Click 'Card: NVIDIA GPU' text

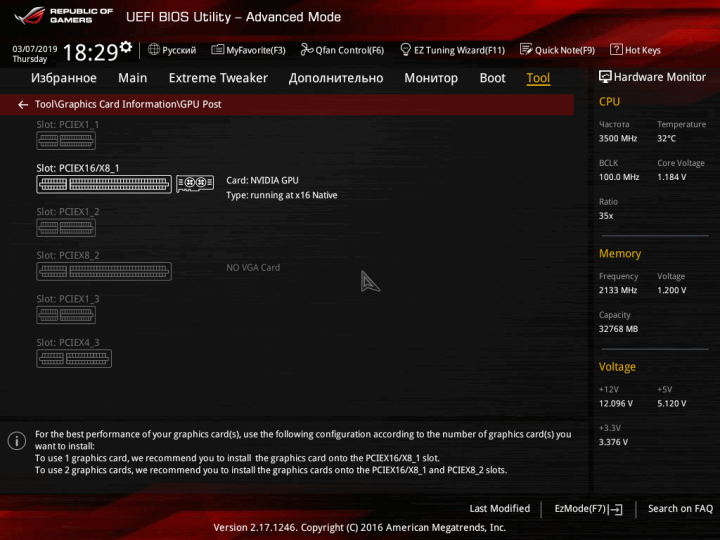[x=262, y=180]
